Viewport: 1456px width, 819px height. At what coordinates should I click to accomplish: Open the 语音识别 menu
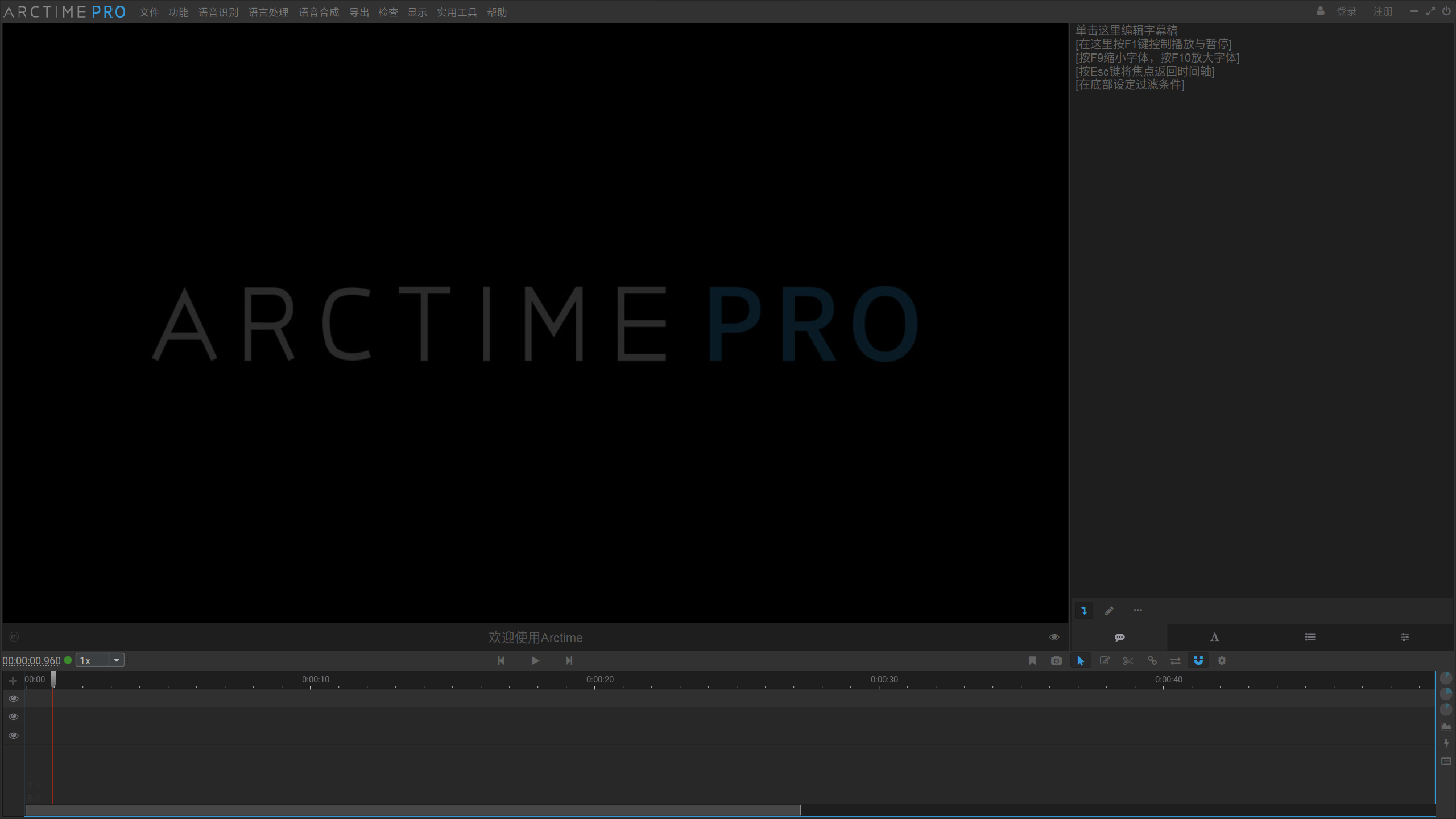coord(218,12)
